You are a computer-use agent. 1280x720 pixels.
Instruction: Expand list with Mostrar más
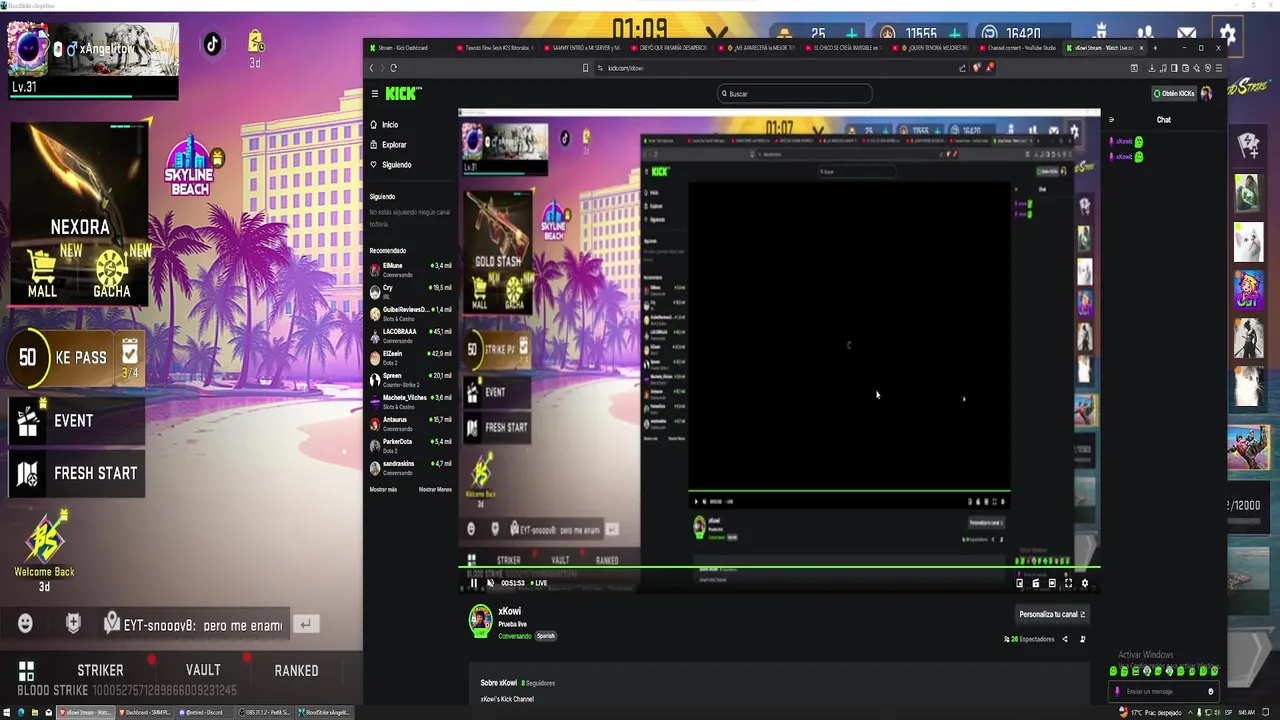(383, 490)
